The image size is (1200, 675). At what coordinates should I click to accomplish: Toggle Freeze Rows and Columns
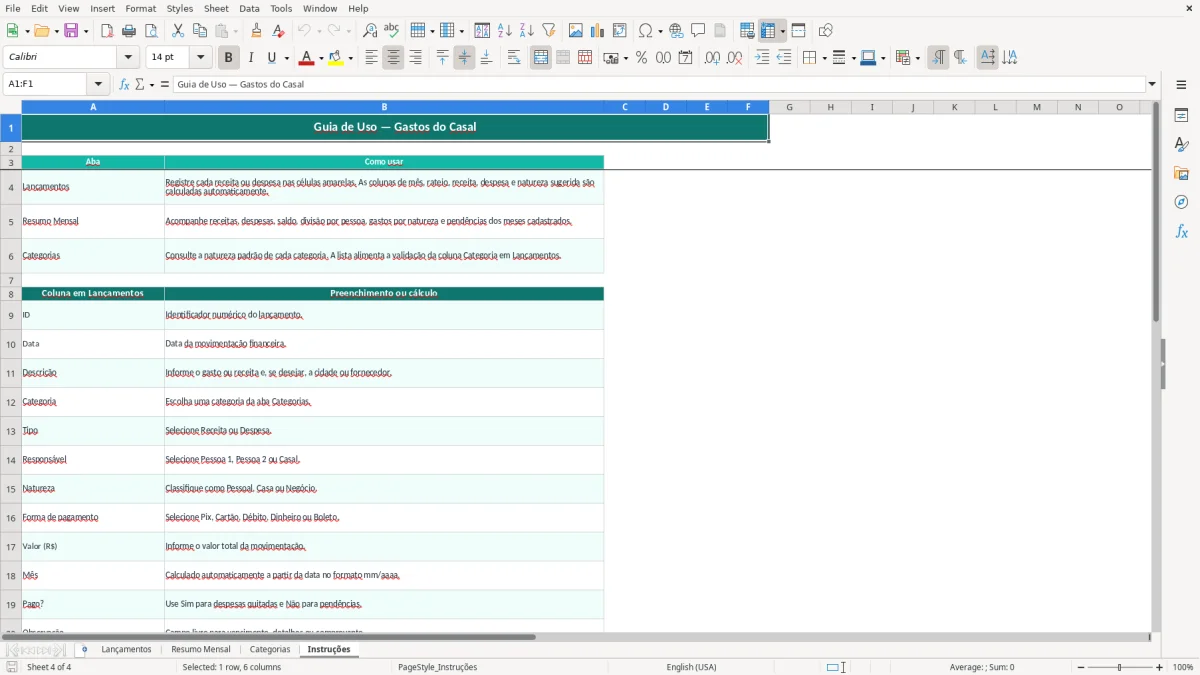coord(768,31)
